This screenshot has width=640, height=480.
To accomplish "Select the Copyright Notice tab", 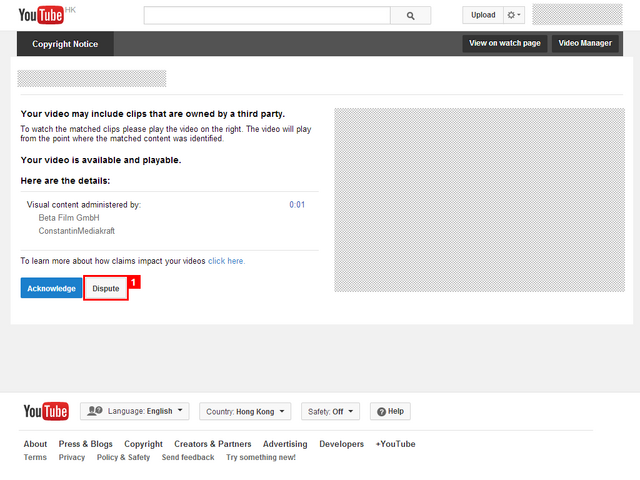I will coord(65,44).
